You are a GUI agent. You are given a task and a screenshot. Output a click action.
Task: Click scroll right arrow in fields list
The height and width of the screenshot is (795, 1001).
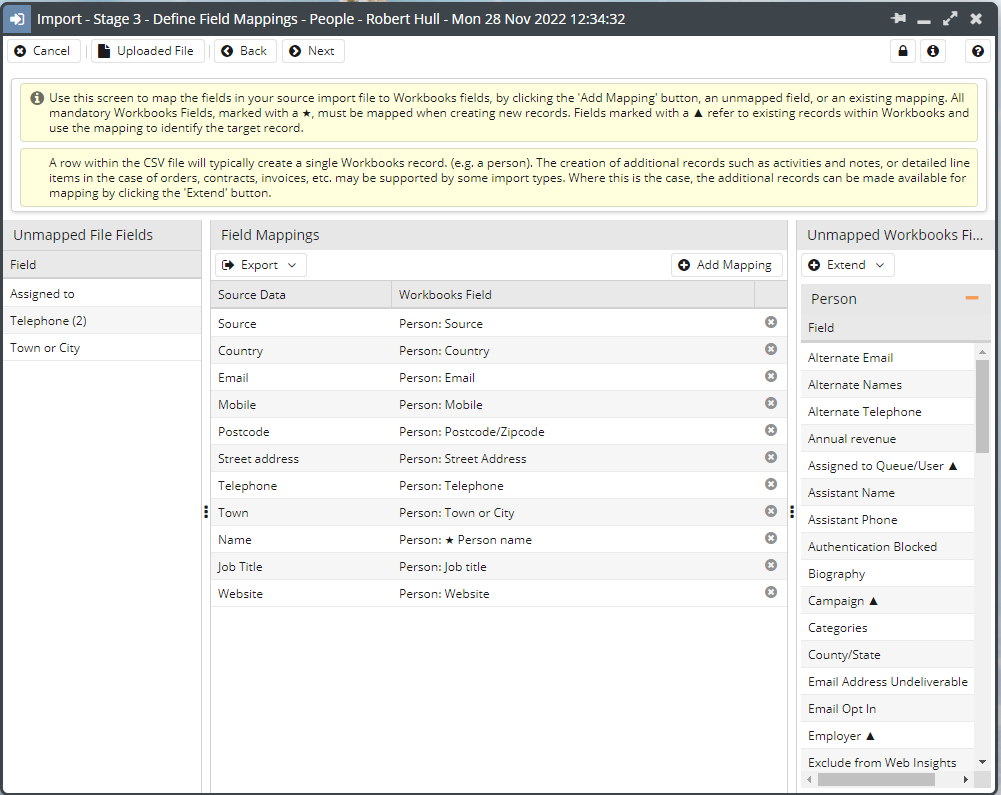pyautogui.click(x=966, y=779)
